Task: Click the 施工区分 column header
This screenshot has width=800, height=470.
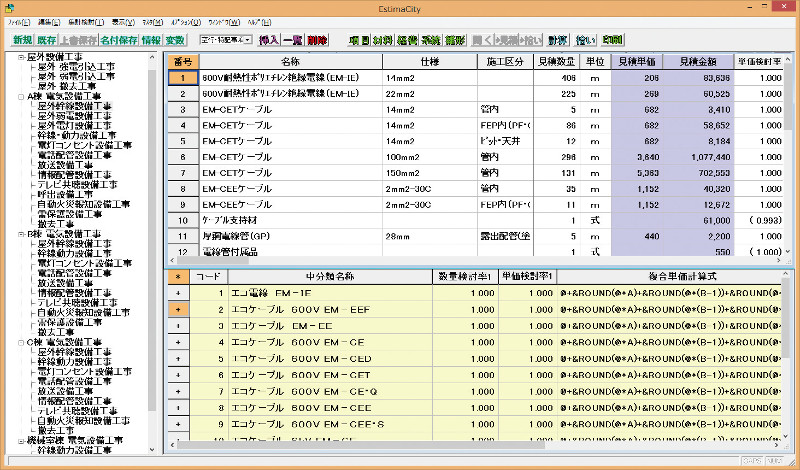Action: (x=505, y=62)
